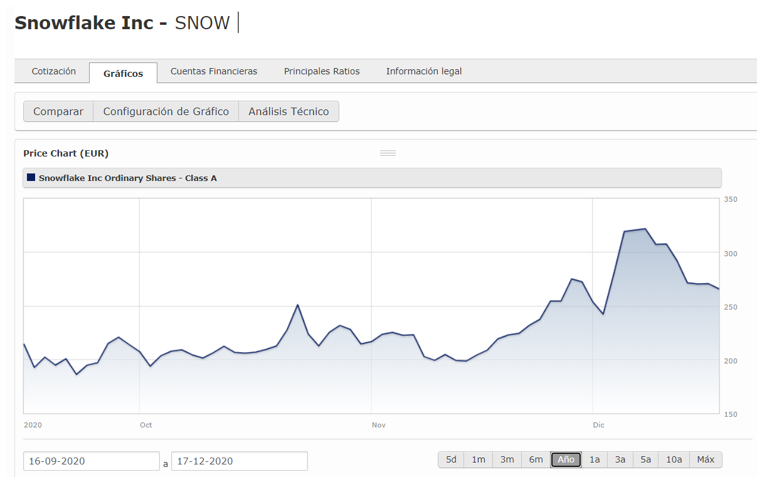768x492 pixels.
Task: Select Snowflake Inc Ordinary Shares legend entry
Action: [127, 178]
